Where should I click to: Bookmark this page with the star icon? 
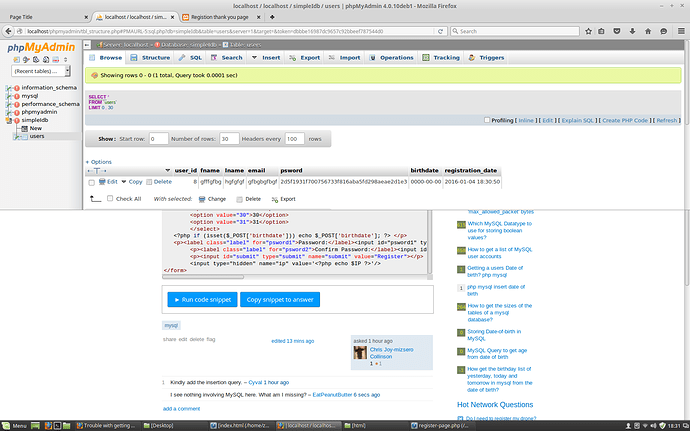pyautogui.click(x=588, y=31)
